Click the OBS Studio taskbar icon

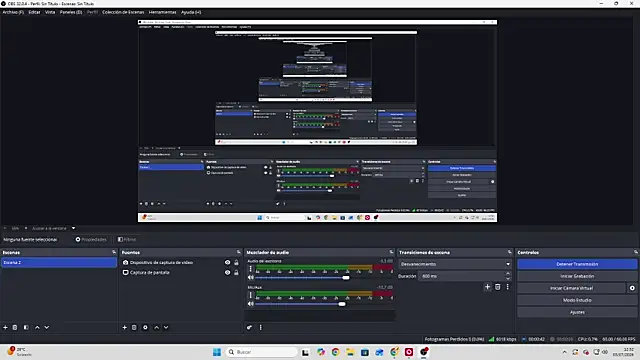(x=424, y=352)
